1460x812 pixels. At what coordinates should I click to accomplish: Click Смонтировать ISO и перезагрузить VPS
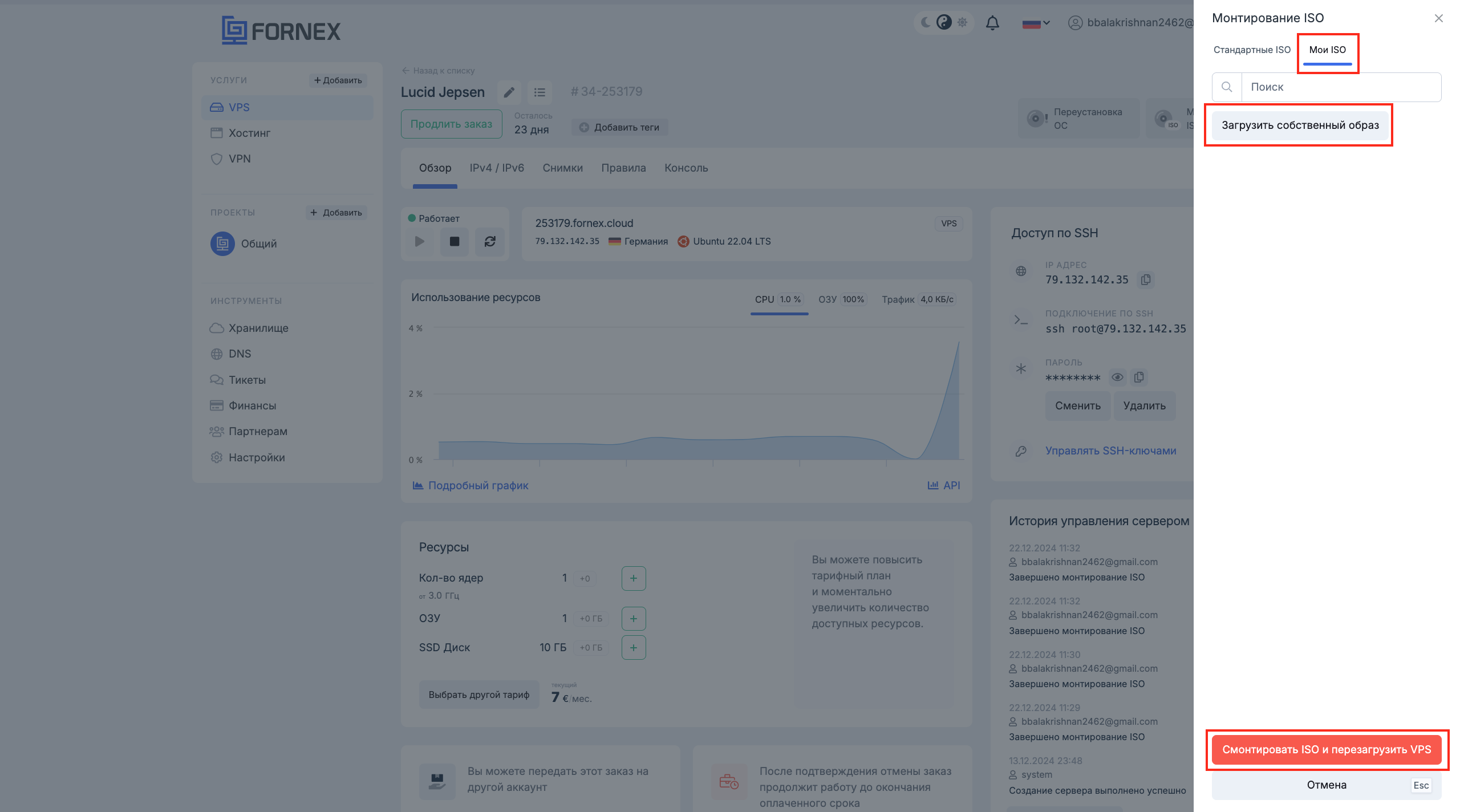point(1327,749)
